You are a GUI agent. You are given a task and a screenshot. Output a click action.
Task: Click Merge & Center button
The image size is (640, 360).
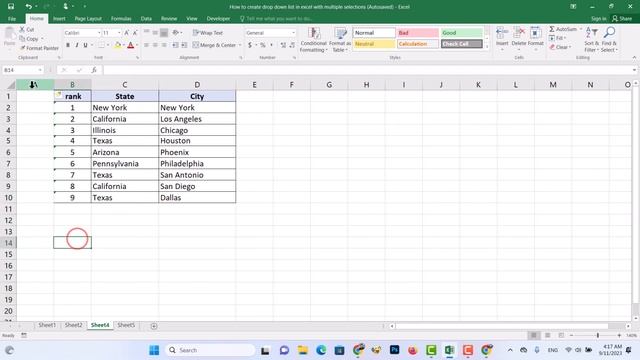[214, 45]
